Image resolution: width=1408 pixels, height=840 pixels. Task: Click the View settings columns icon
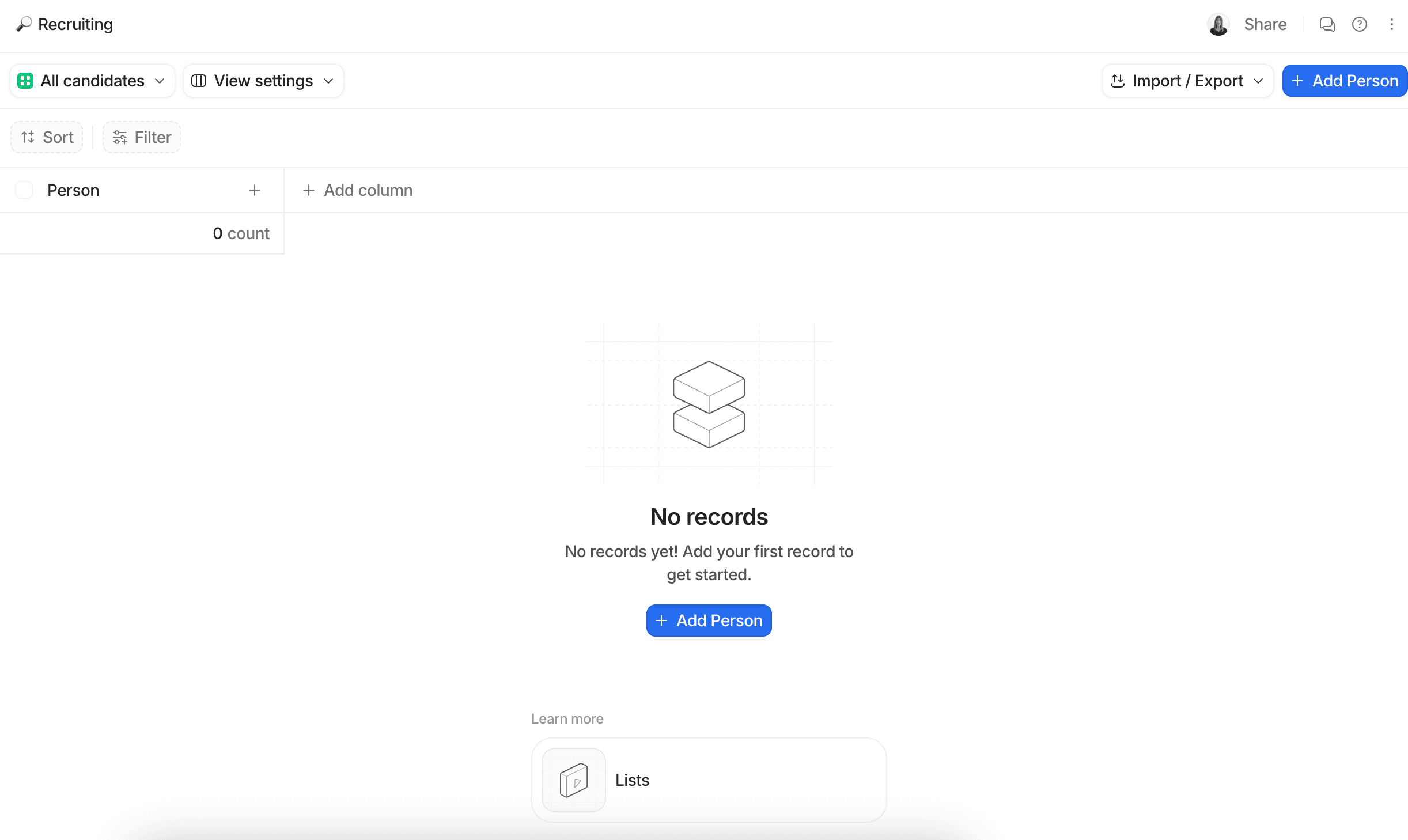199,81
